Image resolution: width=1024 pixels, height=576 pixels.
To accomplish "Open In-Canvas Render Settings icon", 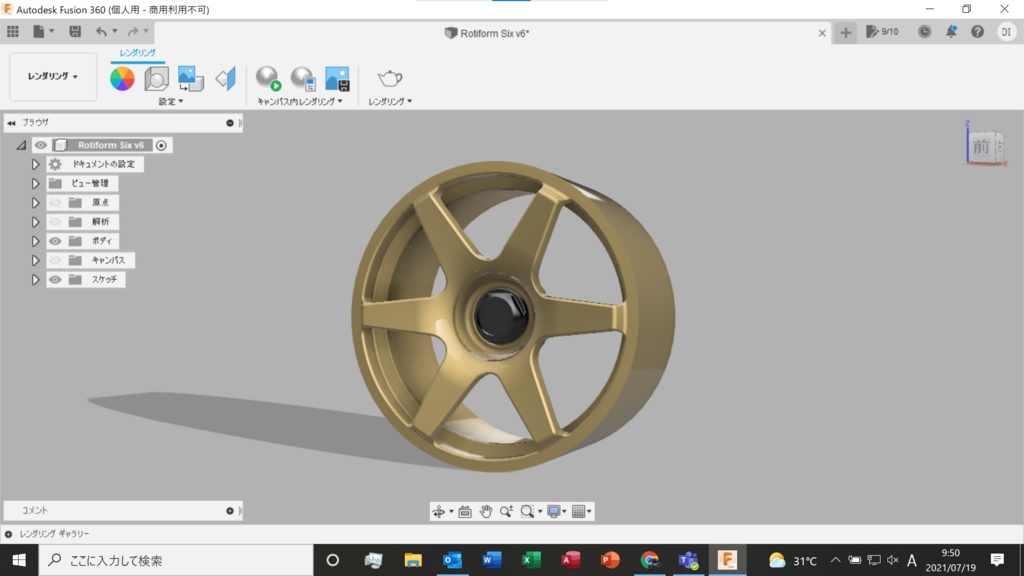I will pos(303,78).
